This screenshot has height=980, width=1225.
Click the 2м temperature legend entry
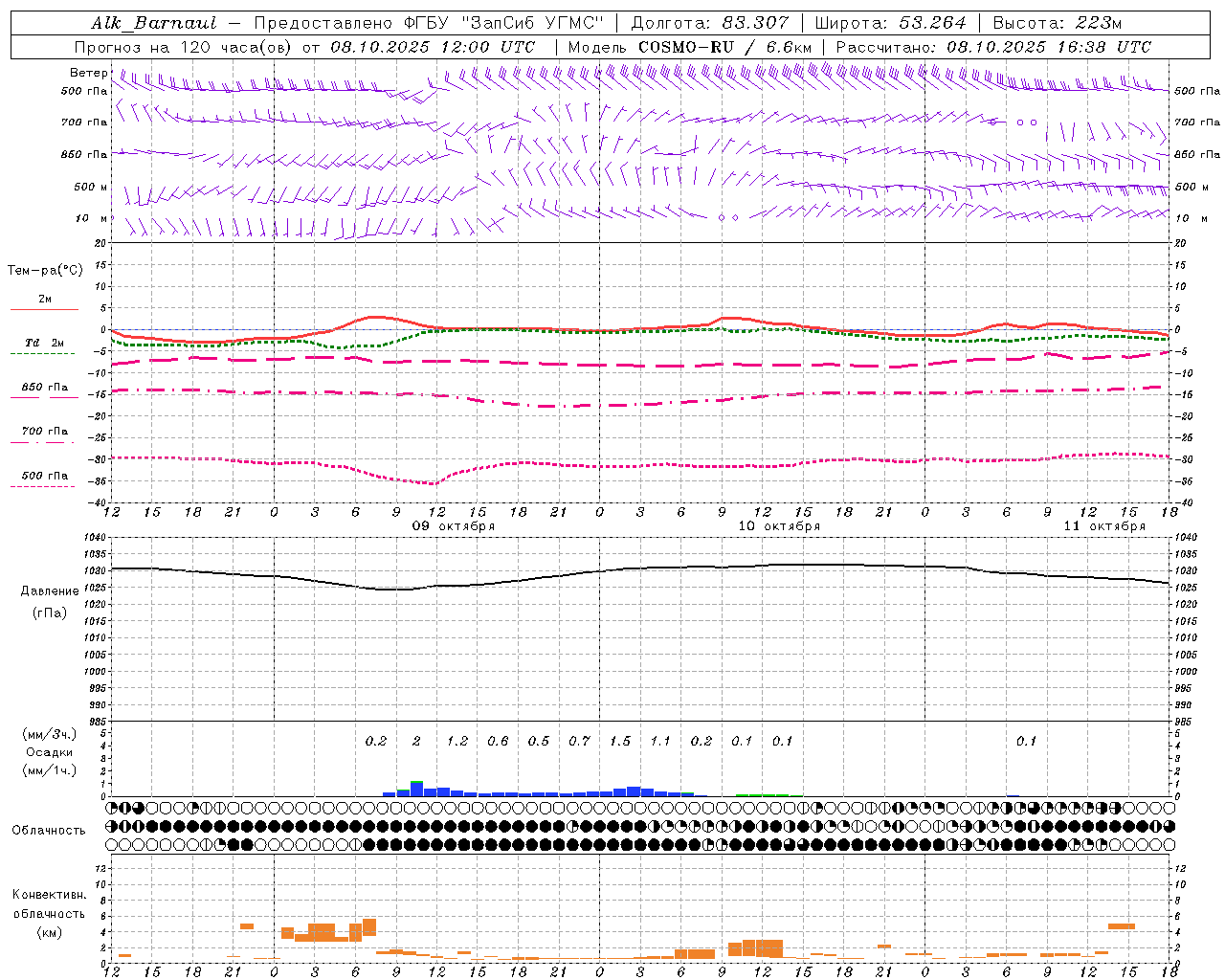[x=45, y=299]
